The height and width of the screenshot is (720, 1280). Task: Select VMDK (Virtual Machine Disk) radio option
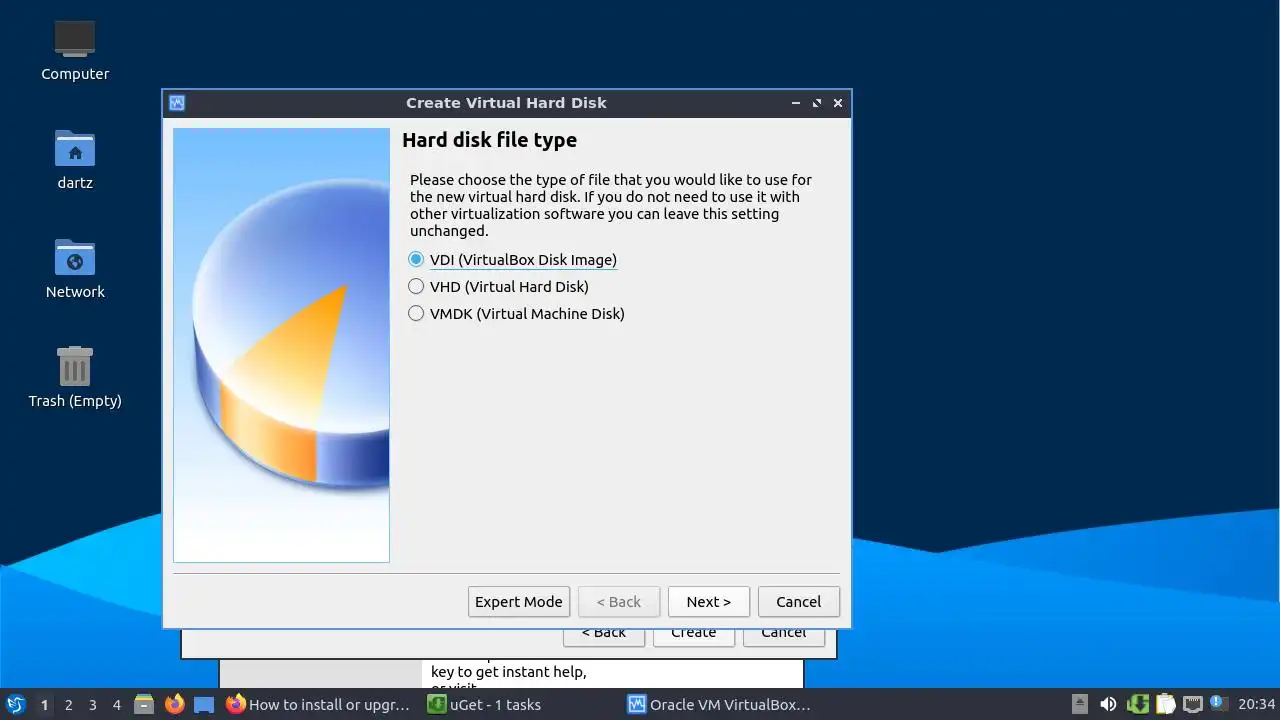(x=517, y=314)
